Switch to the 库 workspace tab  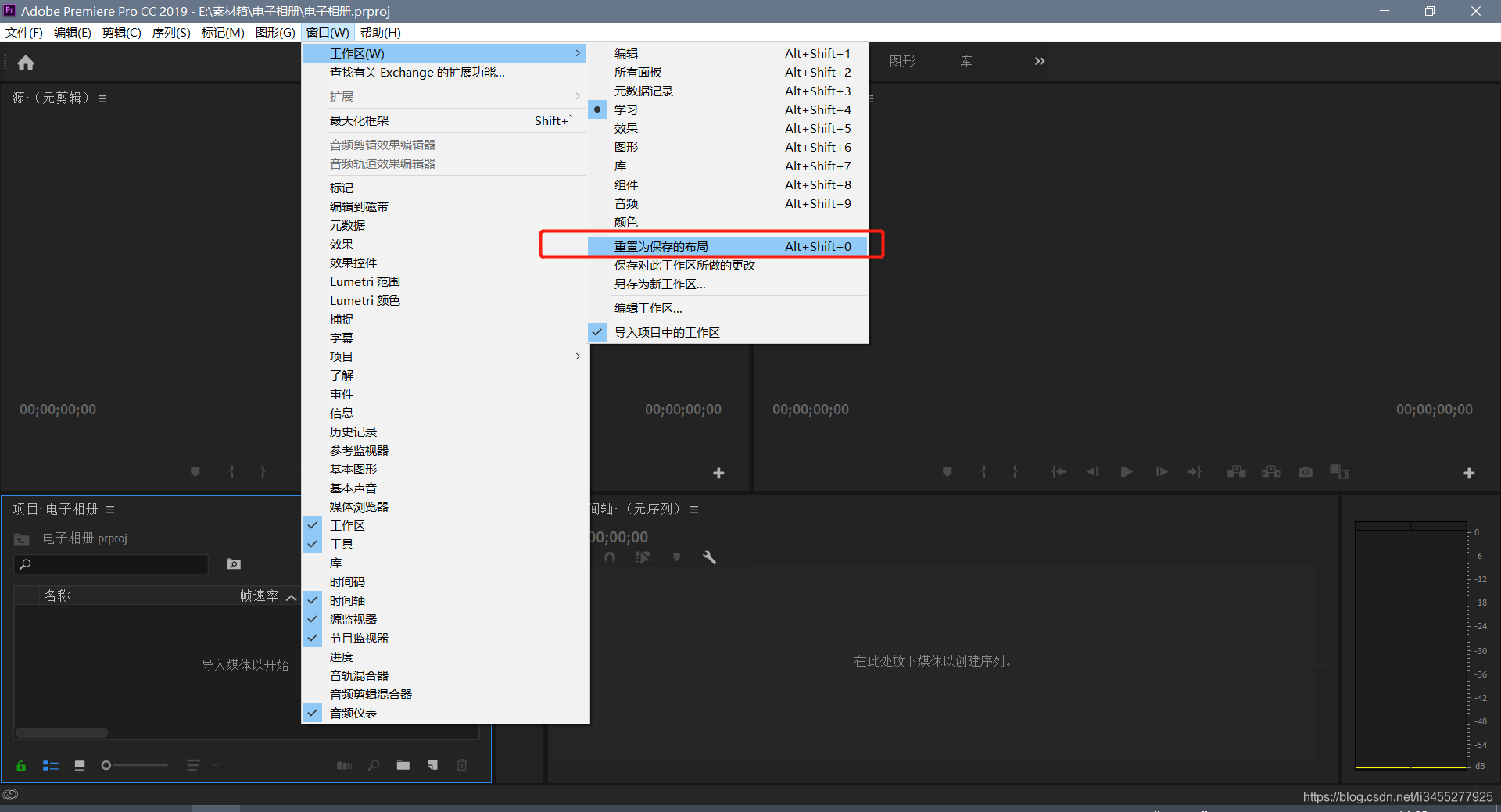point(966,61)
